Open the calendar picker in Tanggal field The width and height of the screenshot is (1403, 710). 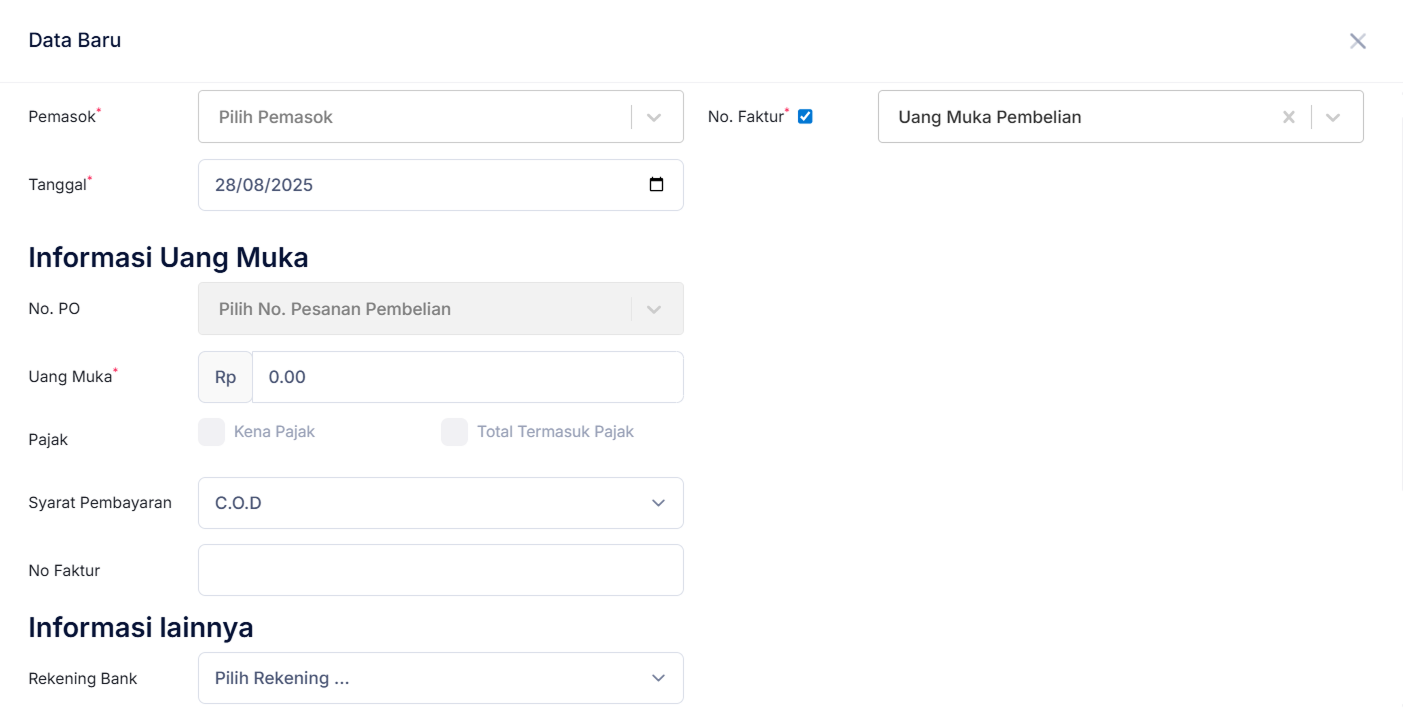(x=656, y=185)
